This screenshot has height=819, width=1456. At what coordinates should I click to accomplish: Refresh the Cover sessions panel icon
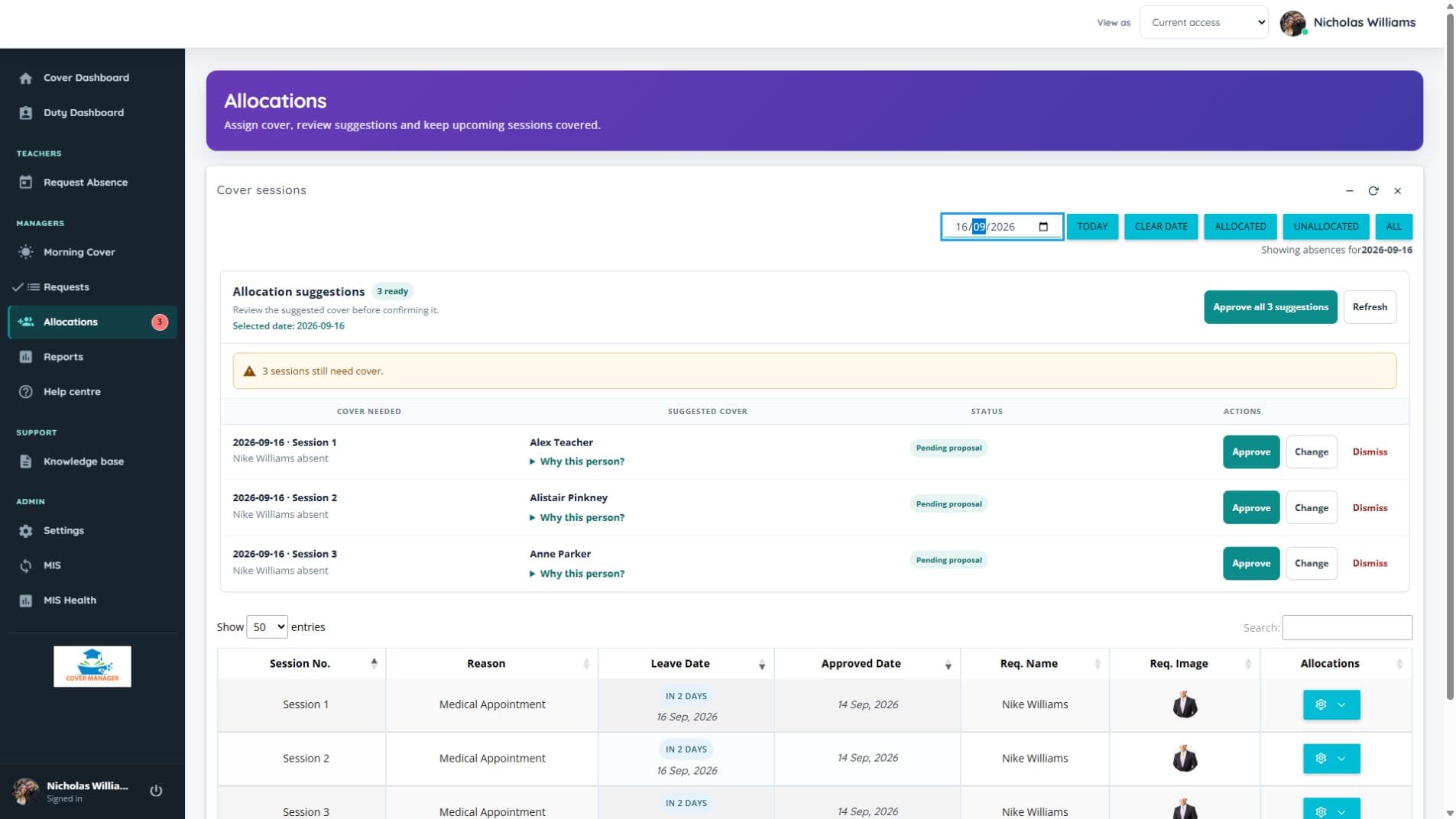click(1373, 191)
